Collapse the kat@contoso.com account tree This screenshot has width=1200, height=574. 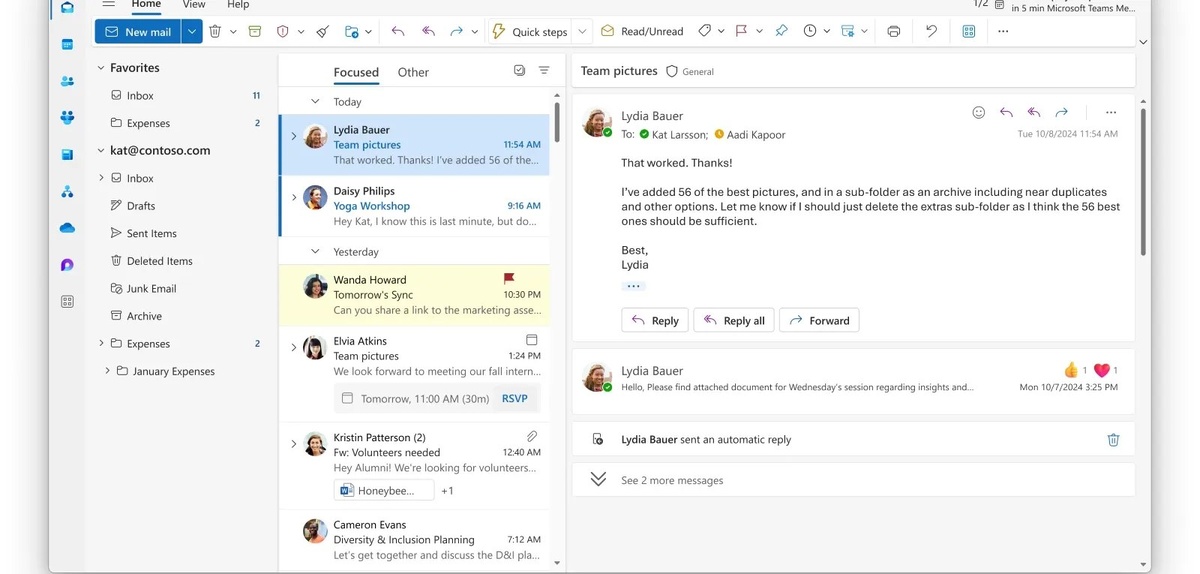(101, 151)
